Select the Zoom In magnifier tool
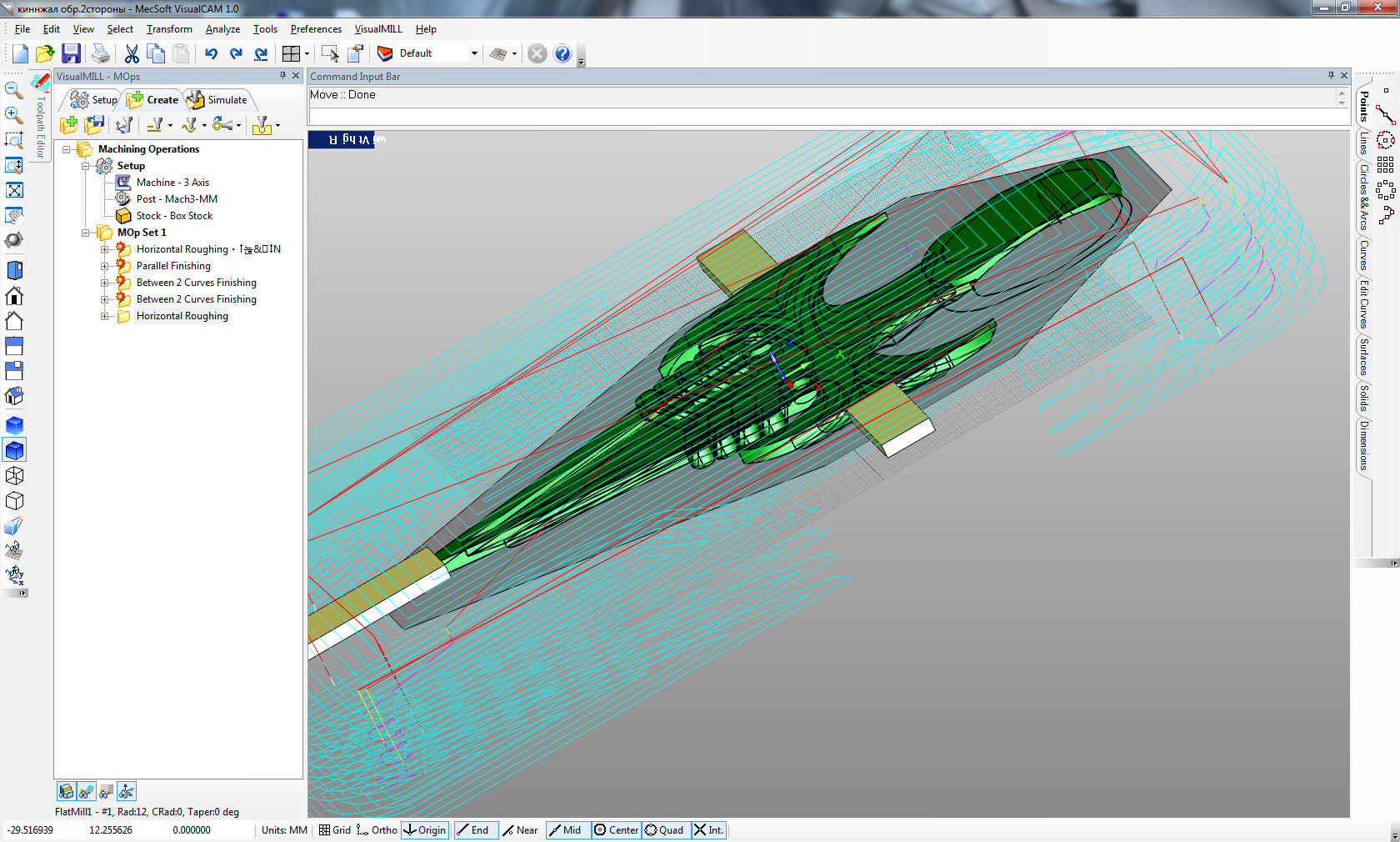Viewport: 1400px width, 842px height. pos(14,115)
